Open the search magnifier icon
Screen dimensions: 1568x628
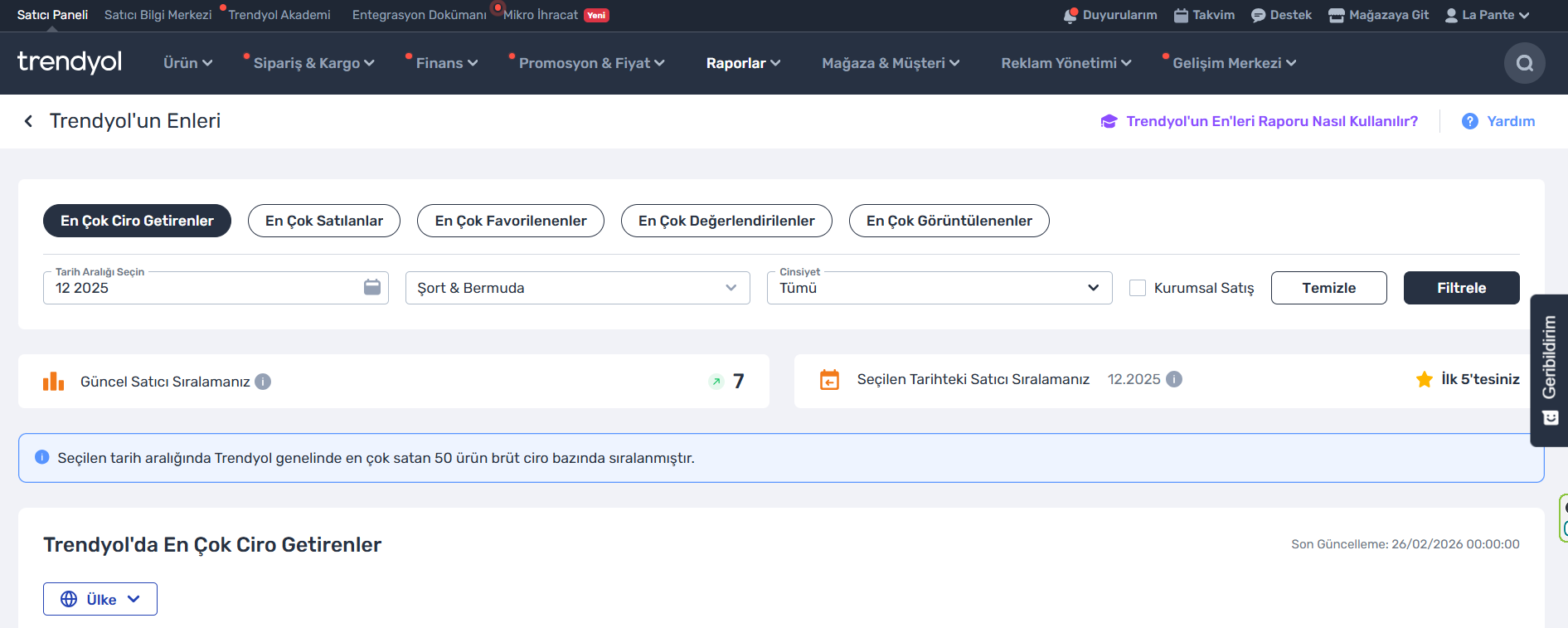tap(1524, 63)
